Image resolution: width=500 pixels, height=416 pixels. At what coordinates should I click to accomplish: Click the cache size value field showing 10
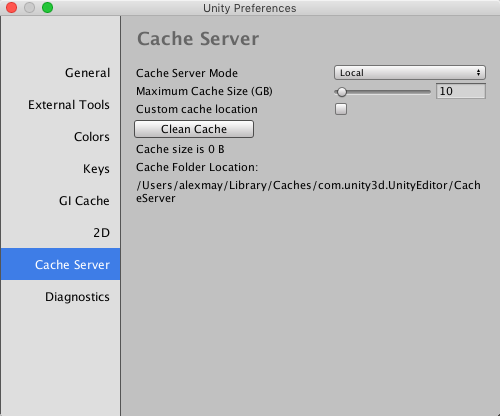[461, 91]
